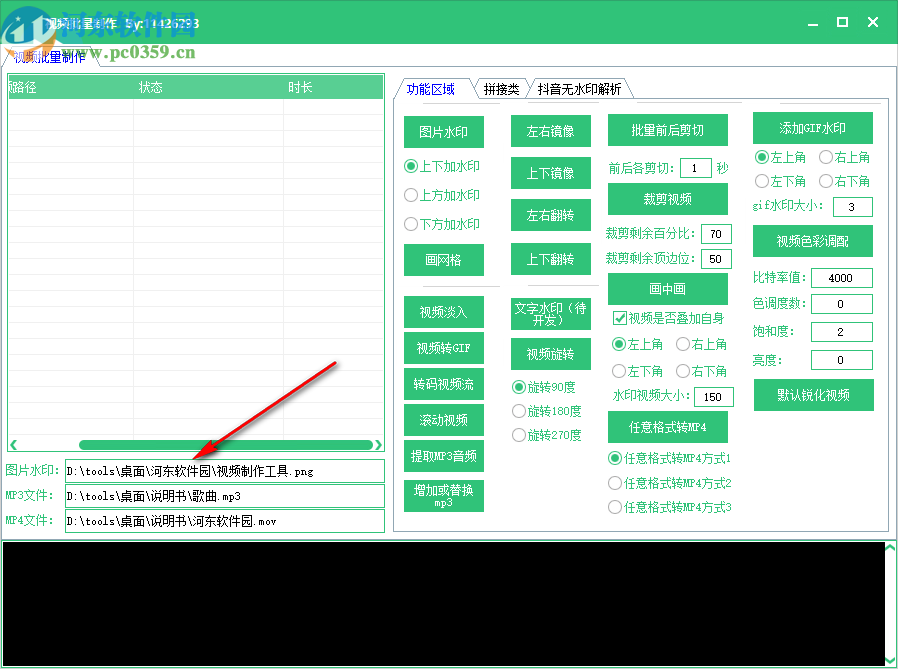898x669 pixels.
Task: Click the 状态 column header
Action: click(x=208, y=87)
